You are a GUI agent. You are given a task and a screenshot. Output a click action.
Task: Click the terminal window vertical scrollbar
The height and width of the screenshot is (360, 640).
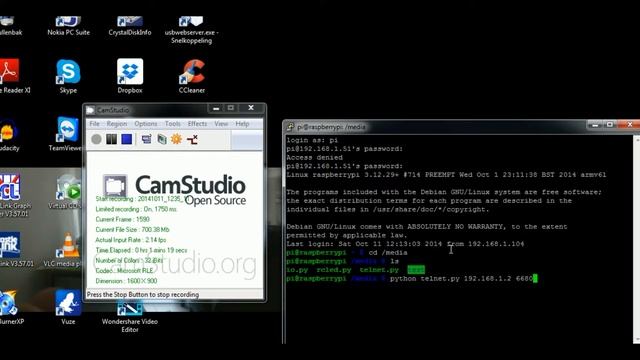pyautogui.click(x=637, y=239)
